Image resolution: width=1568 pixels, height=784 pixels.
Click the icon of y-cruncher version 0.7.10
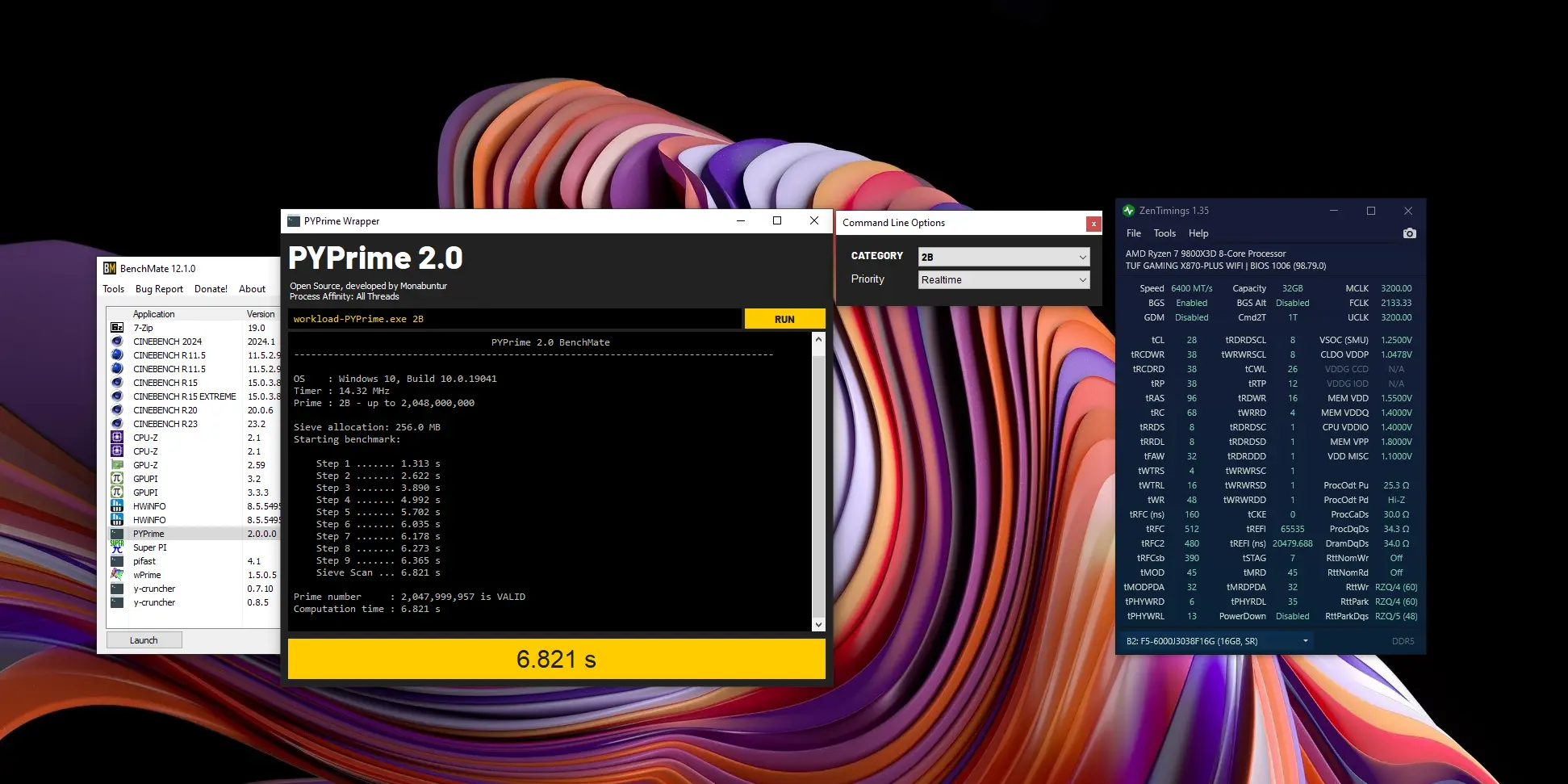[117, 589]
